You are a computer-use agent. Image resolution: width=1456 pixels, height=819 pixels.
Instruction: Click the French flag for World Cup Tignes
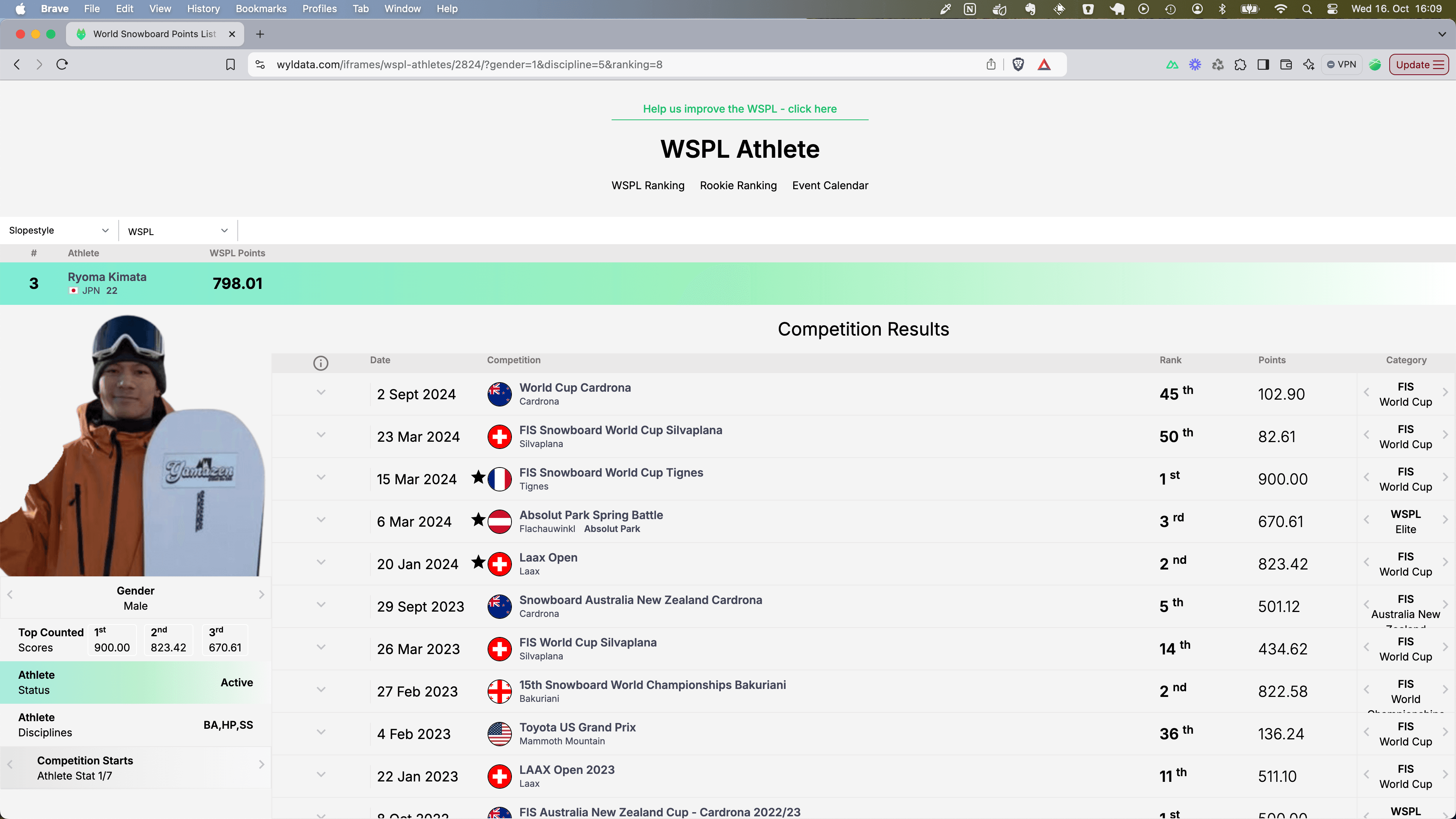pos(500,479)
